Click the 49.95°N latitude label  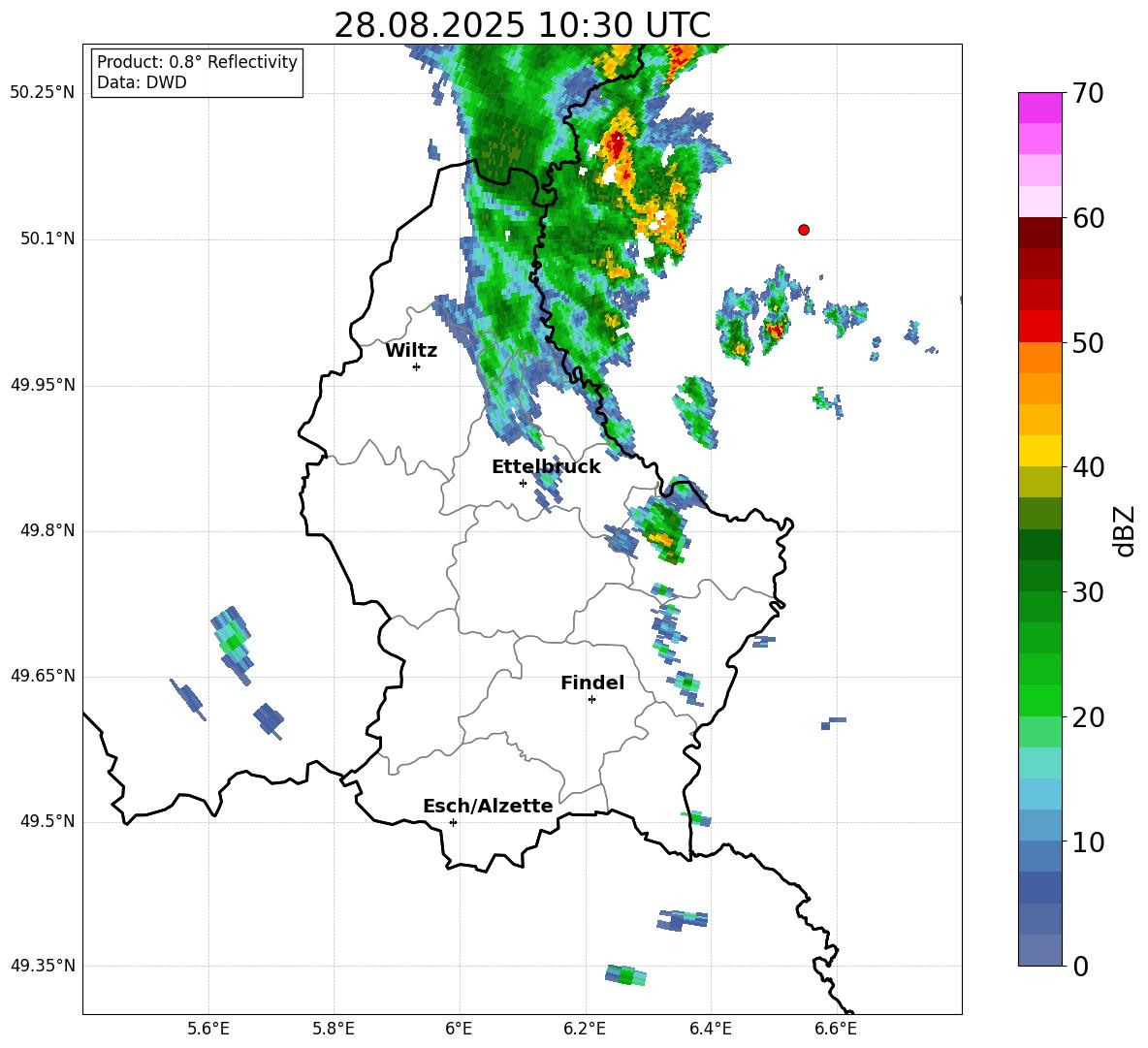43,385
